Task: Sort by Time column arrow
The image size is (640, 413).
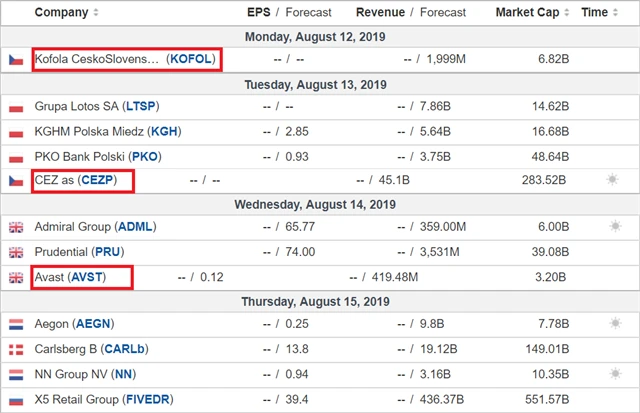Action: [616, 13]
